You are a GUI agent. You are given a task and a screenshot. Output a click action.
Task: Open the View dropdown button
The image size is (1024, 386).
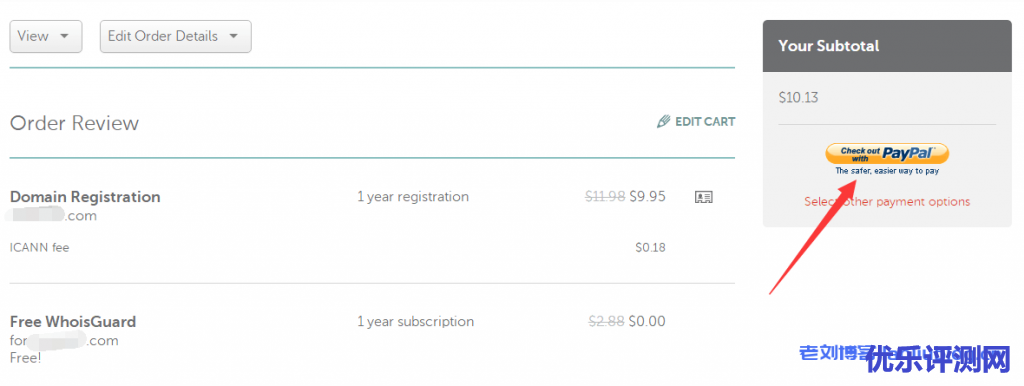click(x=46, y=37)
